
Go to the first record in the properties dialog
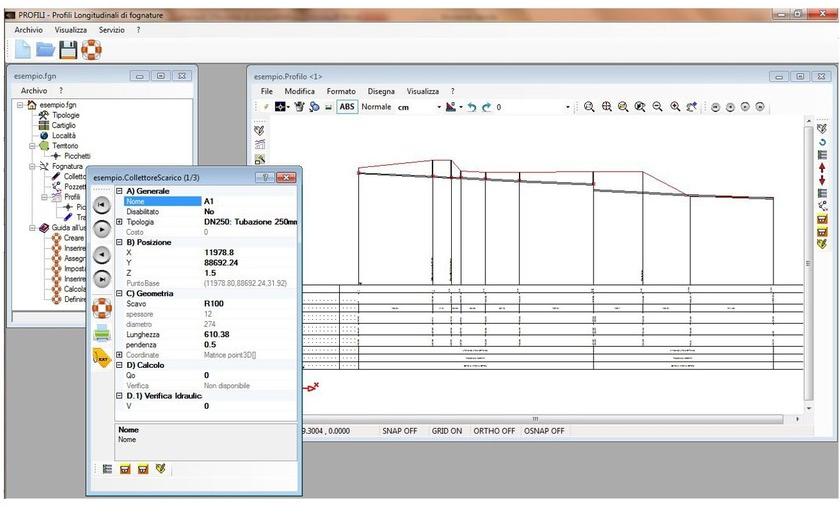click(x=101, y=205)
